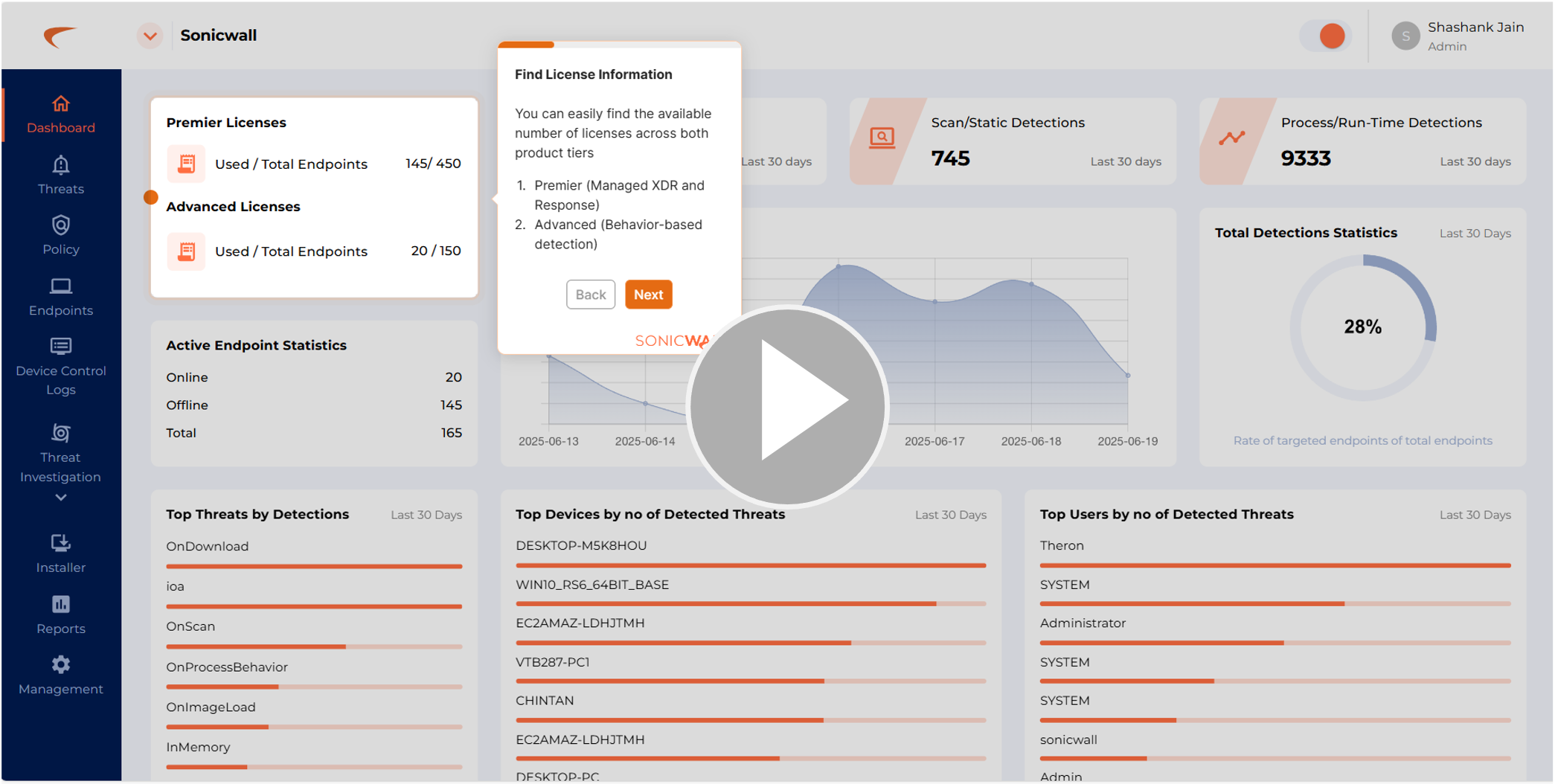Expand the Threat Investigation submenu chevron
The width and height of the screenshot is (1555, 784).
click(x=61, y=497)
